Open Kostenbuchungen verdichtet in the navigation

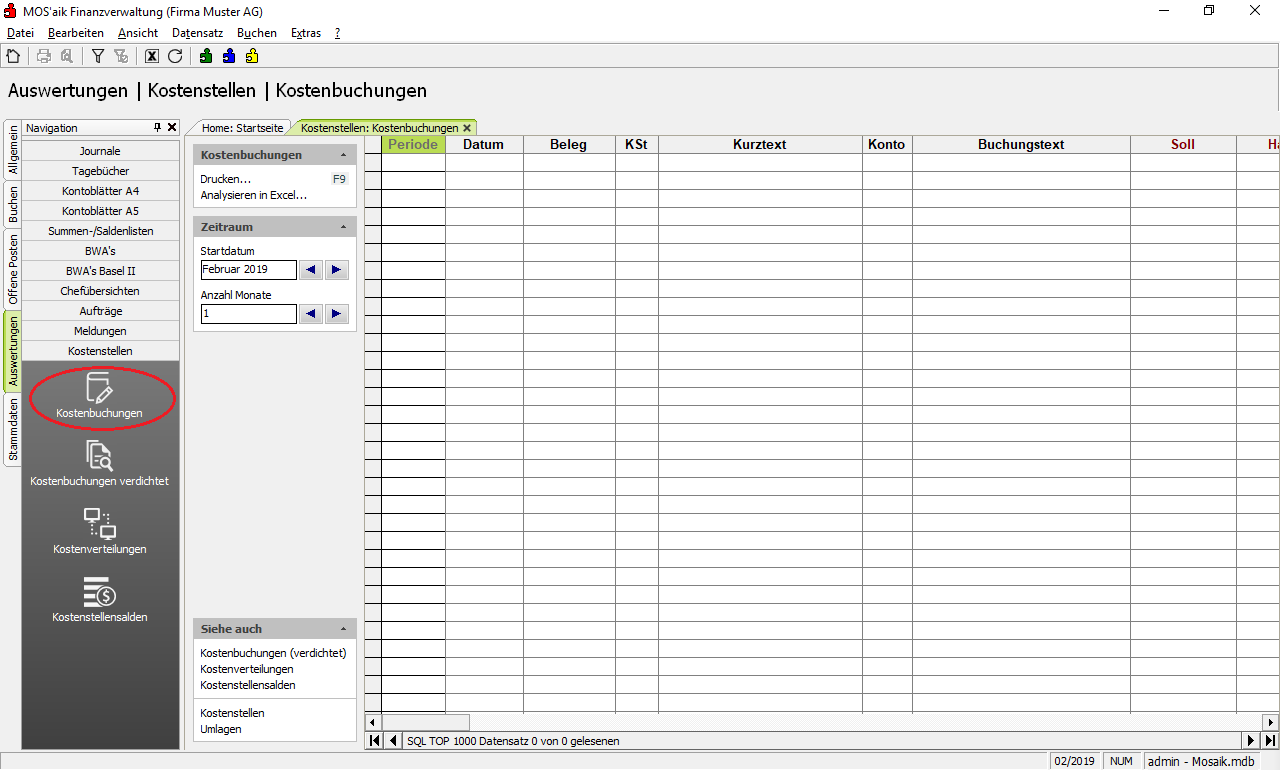(x=100, y=464)
